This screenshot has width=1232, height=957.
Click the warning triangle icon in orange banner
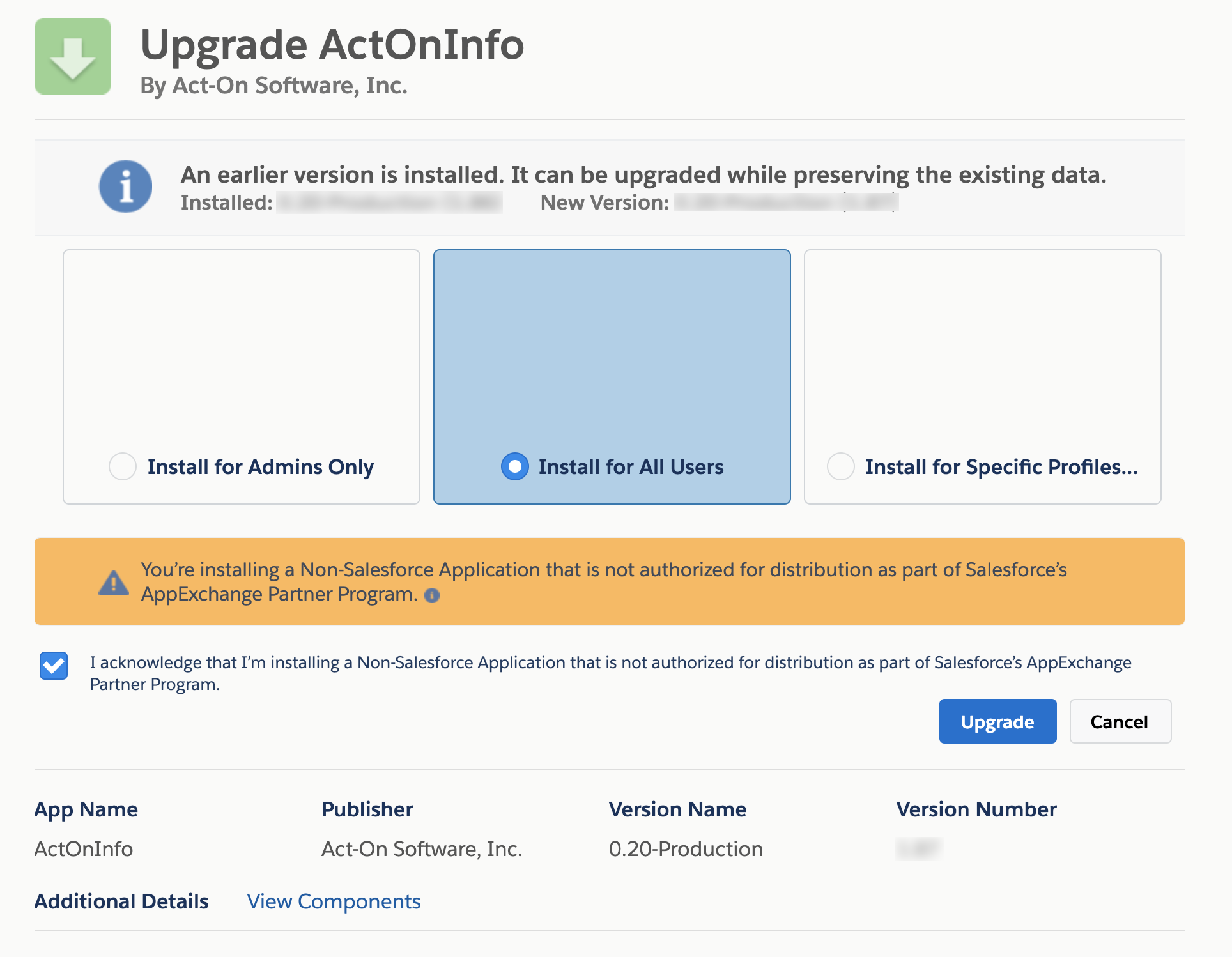pyautogui.click(x=114, y=583)
